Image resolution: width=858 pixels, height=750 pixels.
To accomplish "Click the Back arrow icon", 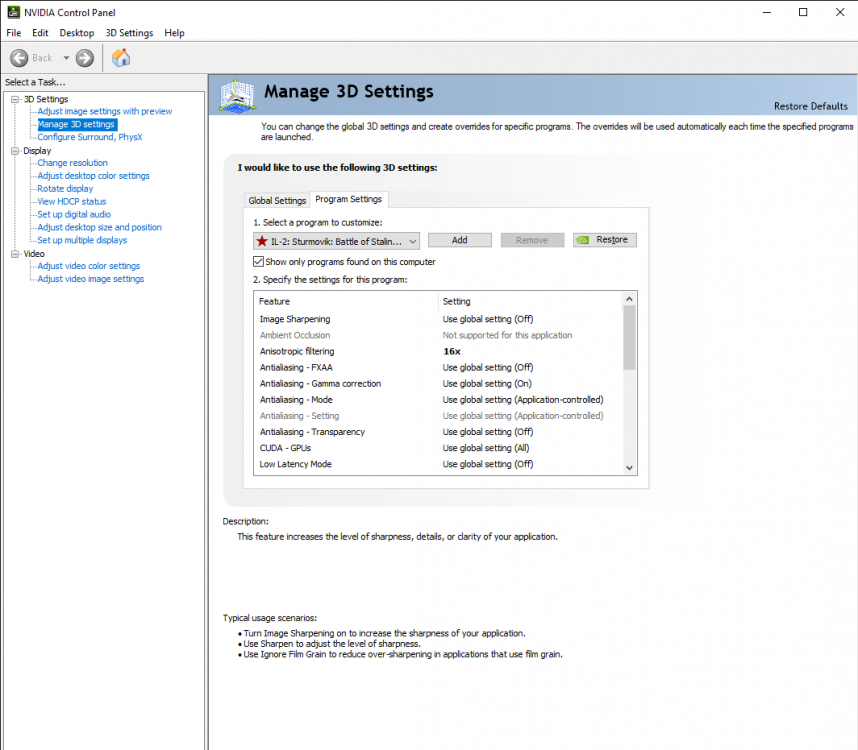I will point(19,58).
